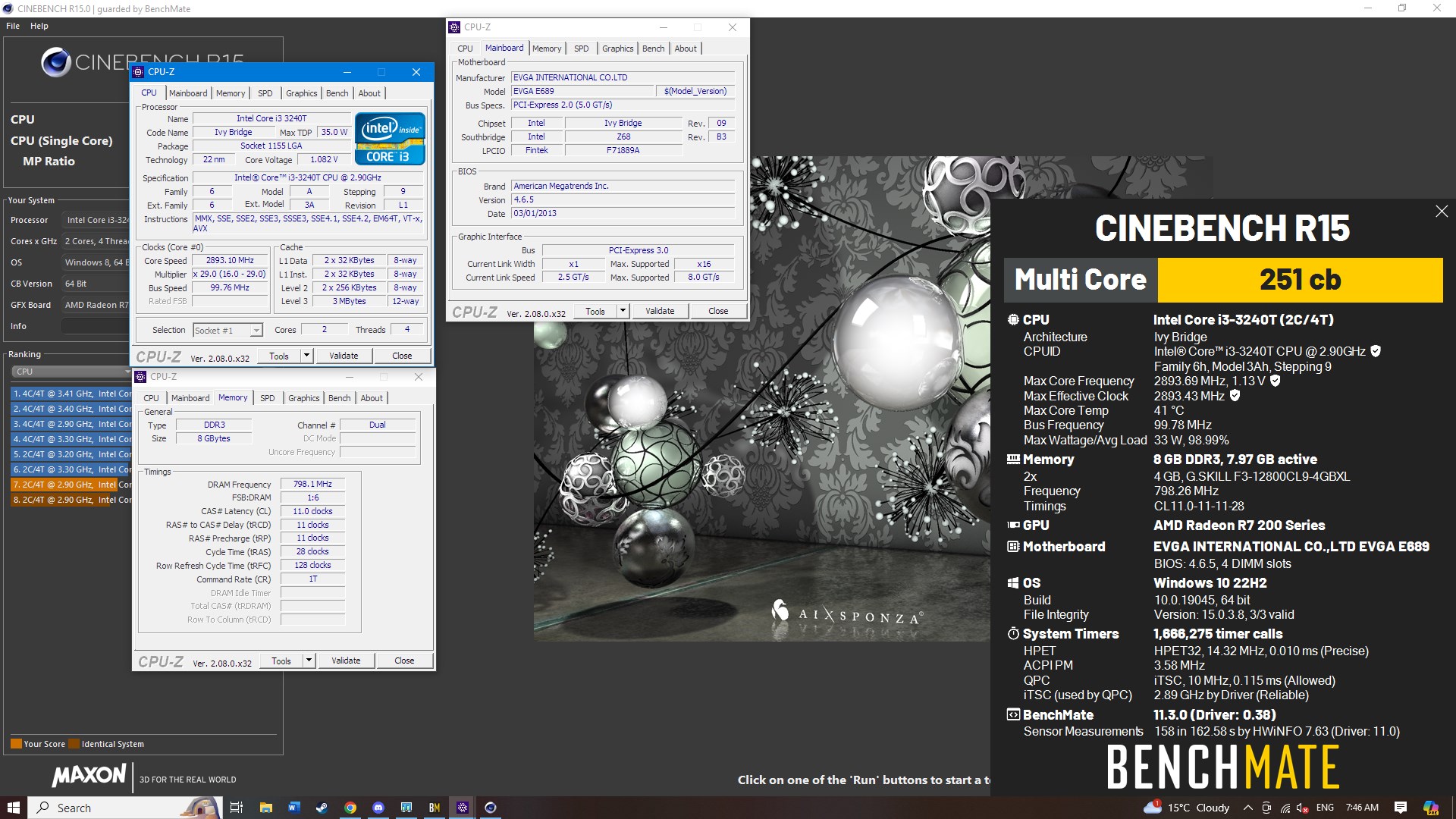Open the Memory tab in the CPU-Z CPU window
Viewport: 1456px width, 819px height.
click(231, 93)
